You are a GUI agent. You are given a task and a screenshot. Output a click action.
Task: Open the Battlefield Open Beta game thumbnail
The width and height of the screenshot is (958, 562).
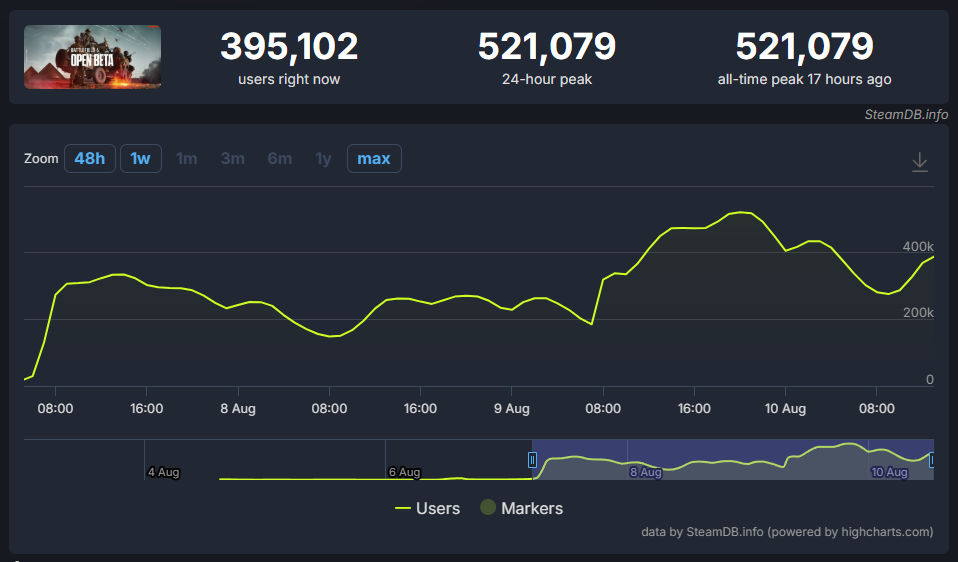(x=92, y=57)
